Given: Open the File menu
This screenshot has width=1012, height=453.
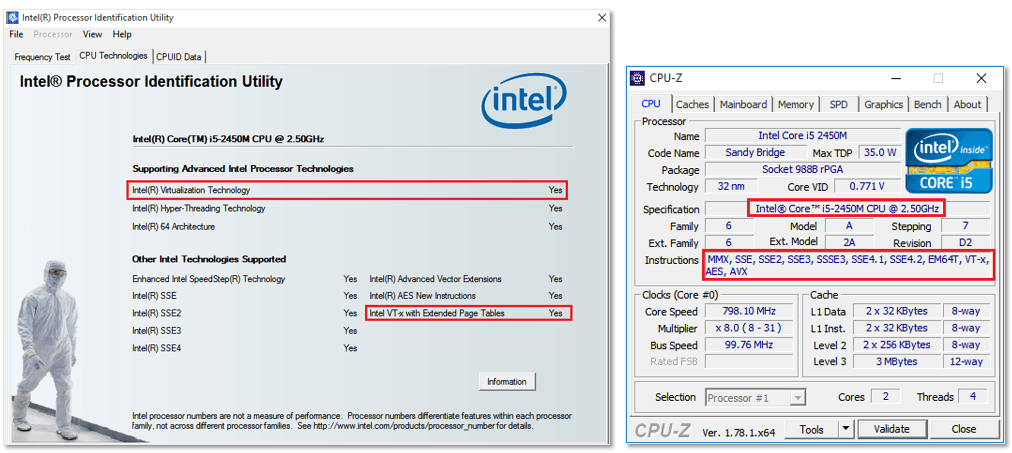Looking at the screenshot, I should (16, 34).
